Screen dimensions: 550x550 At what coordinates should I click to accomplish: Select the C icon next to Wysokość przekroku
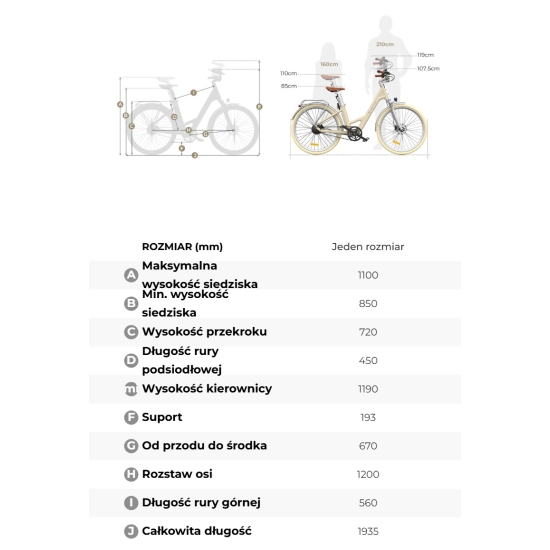point(131,332)
